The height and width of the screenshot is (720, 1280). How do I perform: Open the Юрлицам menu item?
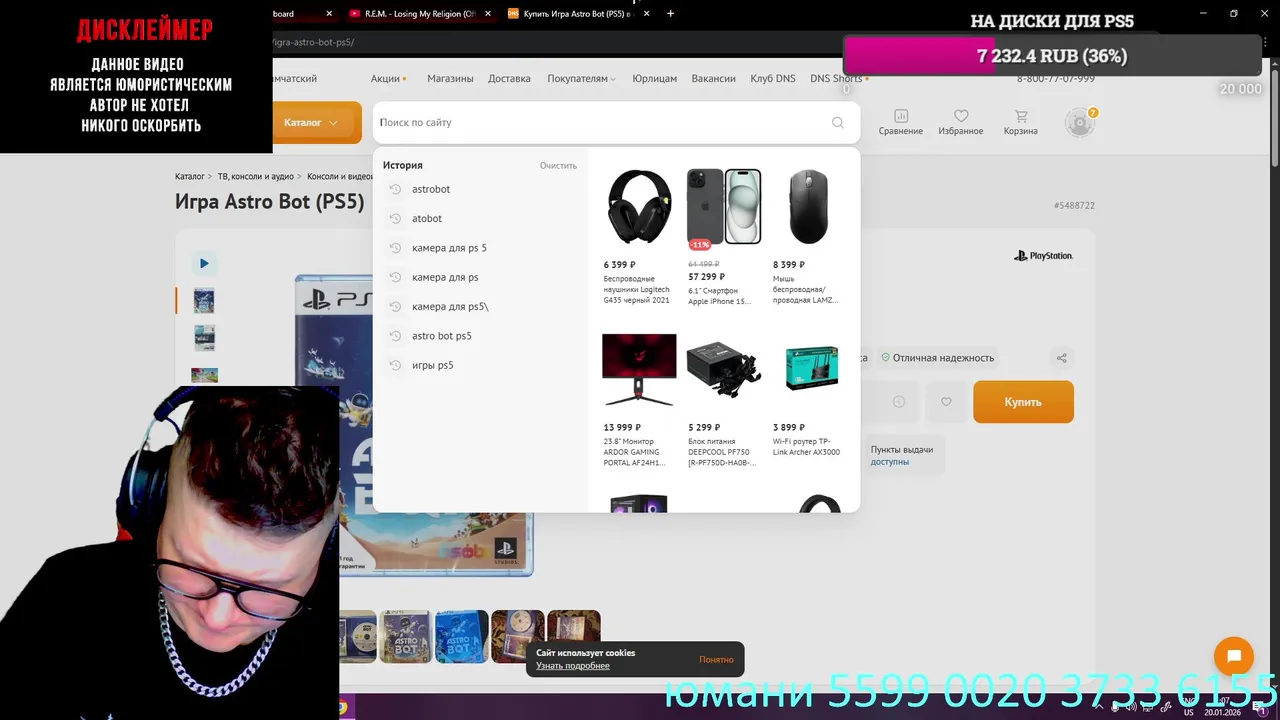(654, 78)
